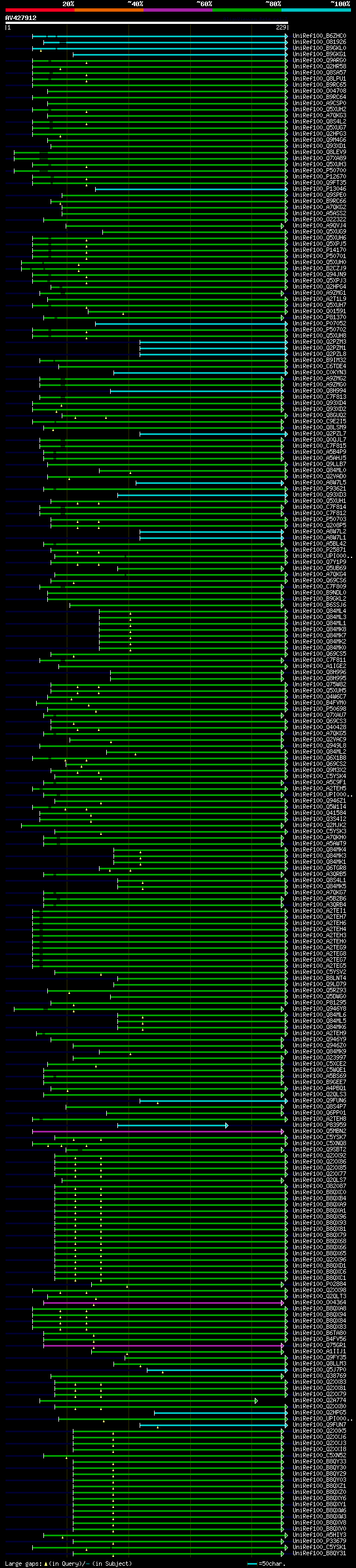This screenshot has height=1568, width=356.
Task: Open hit UniRef100_P81295
Action: (319, 1002)
